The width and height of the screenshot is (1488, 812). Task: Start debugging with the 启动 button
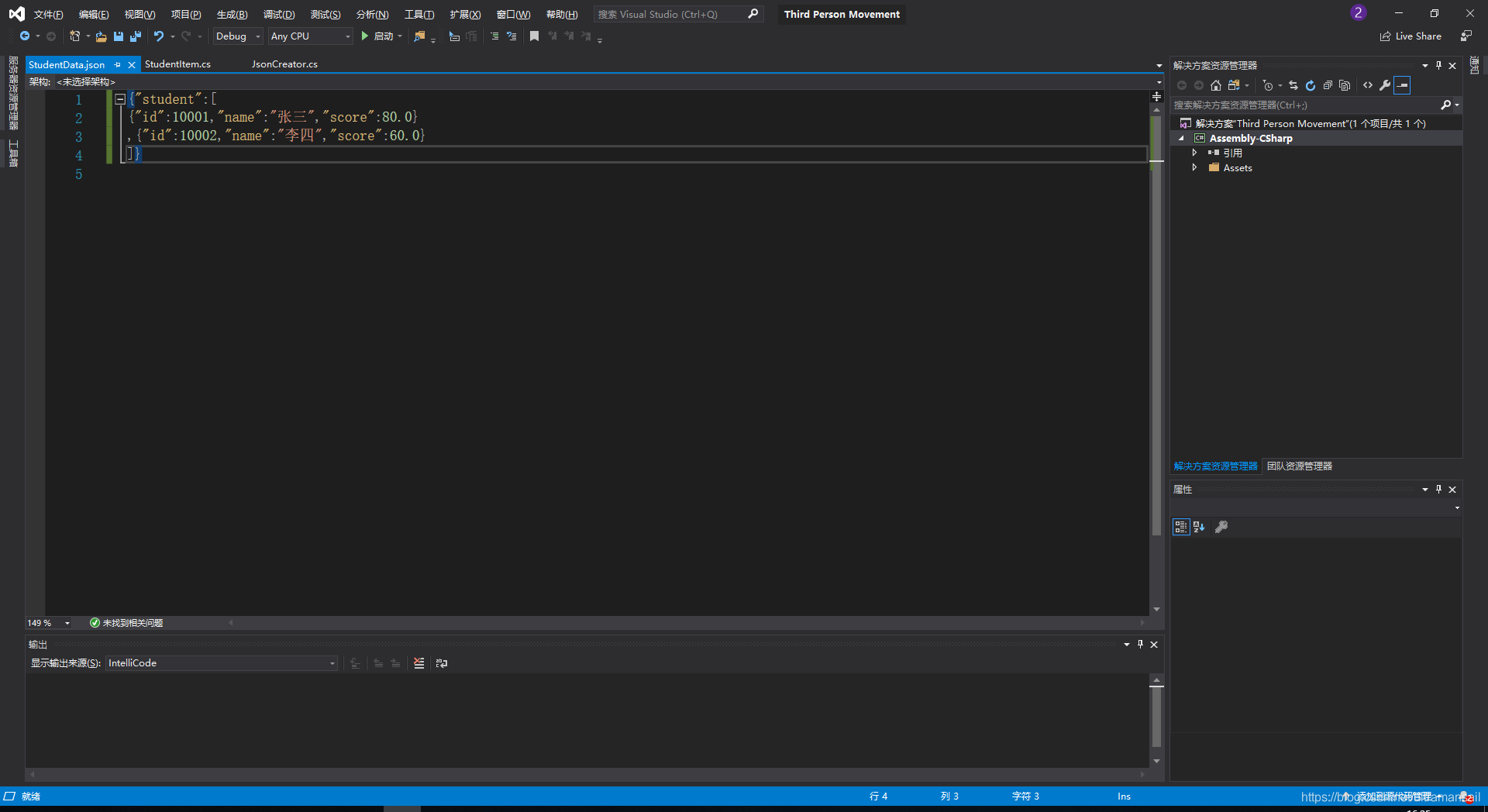tap(379, 36)
